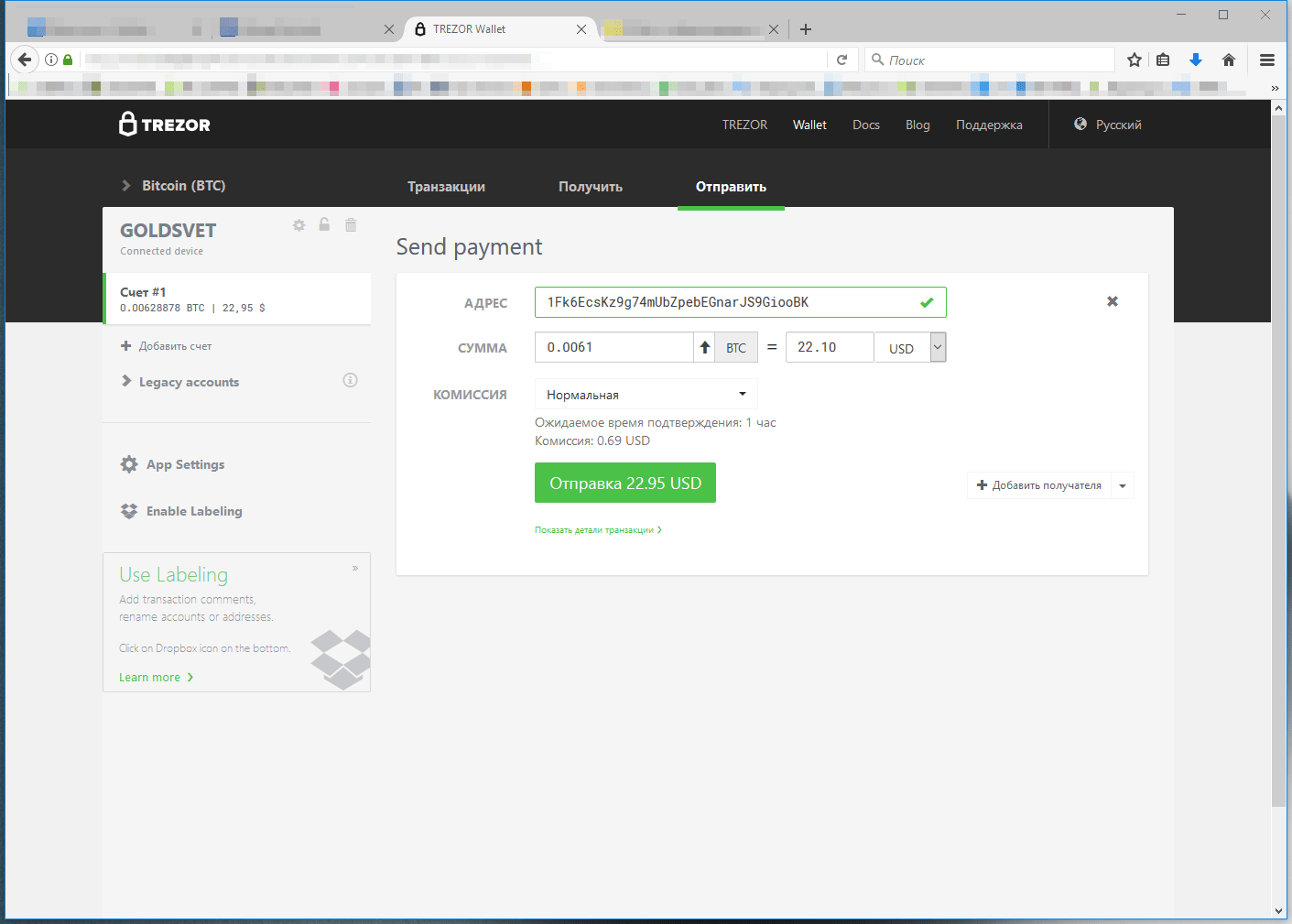Click the TREZOR logo in header
Screen dimensions: 1292x924
(165, 124)
